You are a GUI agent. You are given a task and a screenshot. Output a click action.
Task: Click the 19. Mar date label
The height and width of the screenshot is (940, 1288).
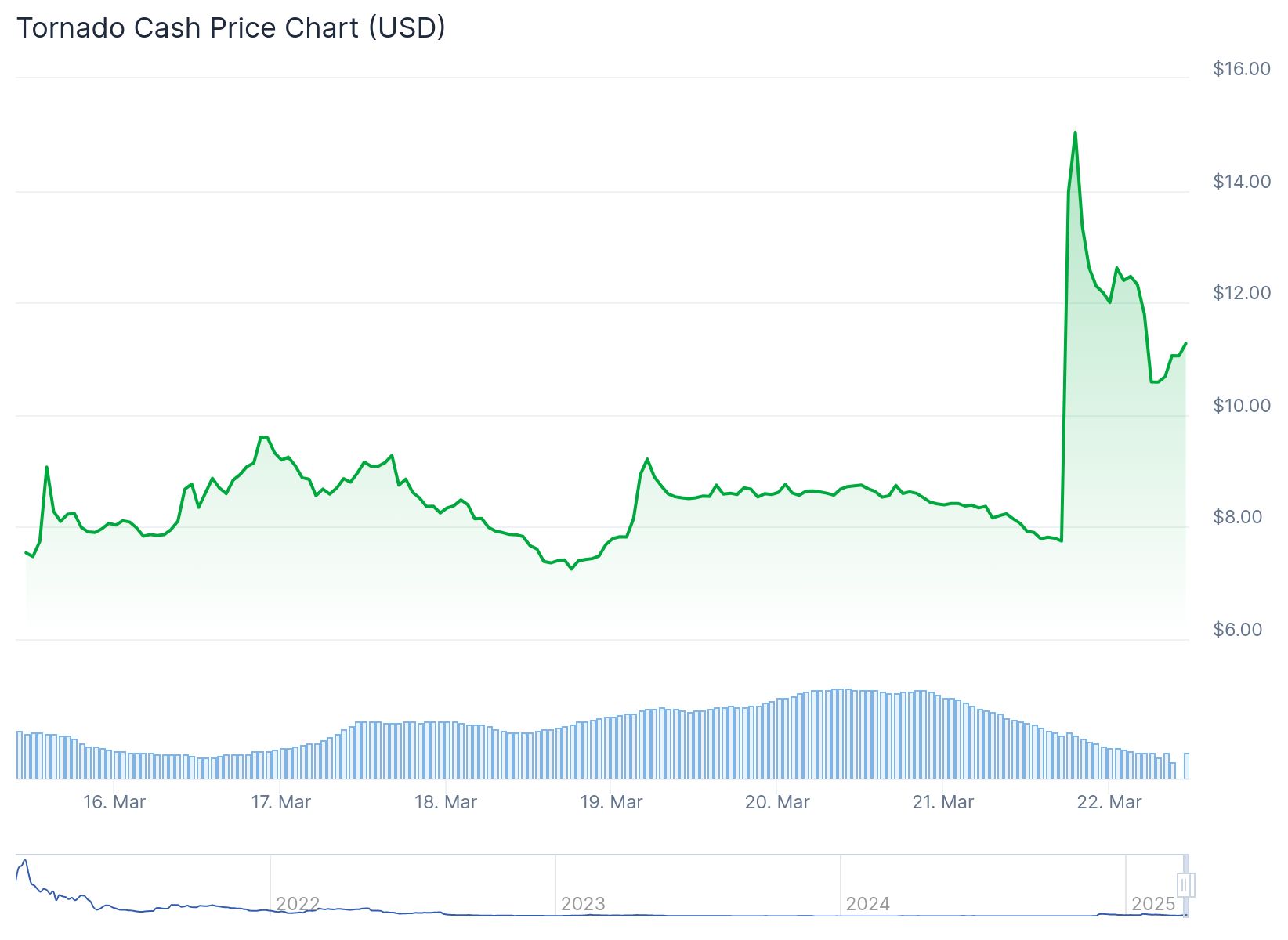pyautogui.click(x=611, y=802)
